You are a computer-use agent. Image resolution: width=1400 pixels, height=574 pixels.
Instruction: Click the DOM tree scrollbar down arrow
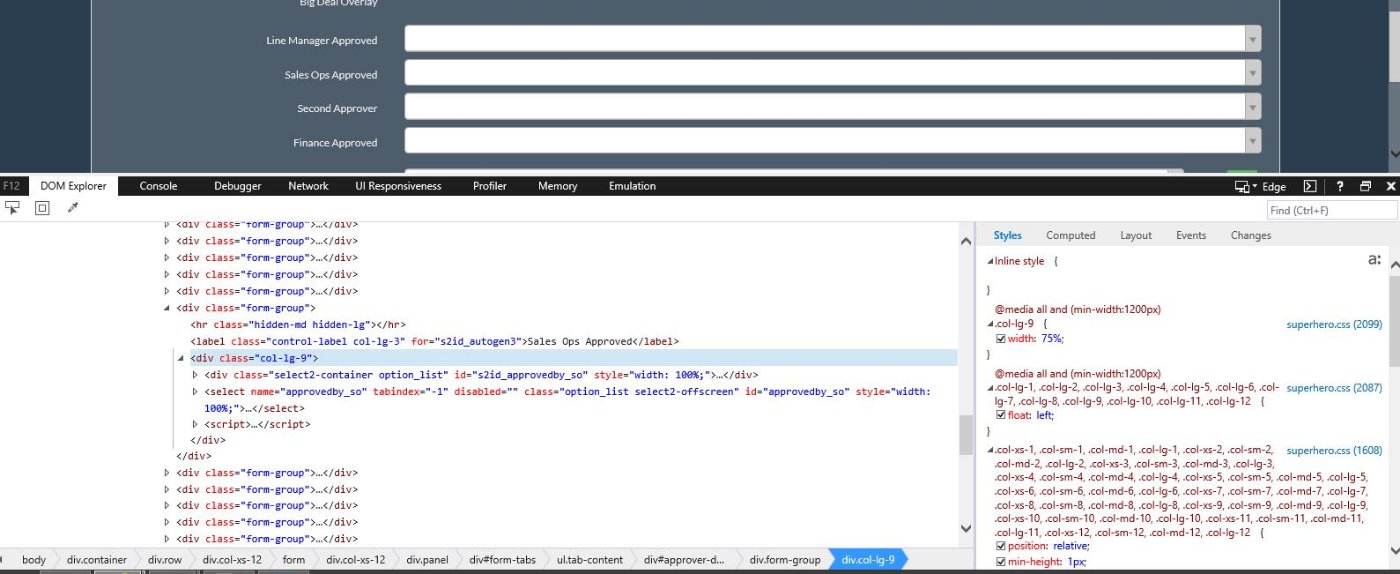966,528
